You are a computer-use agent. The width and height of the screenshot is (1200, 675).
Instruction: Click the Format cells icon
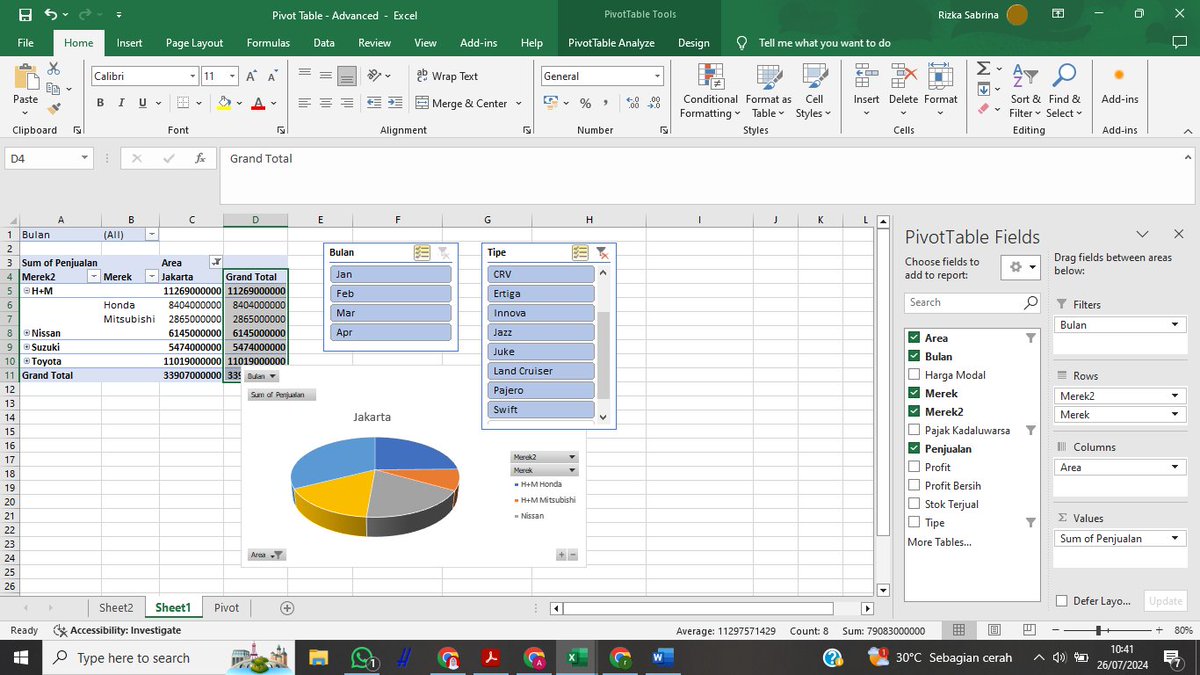tap(940, 76)
